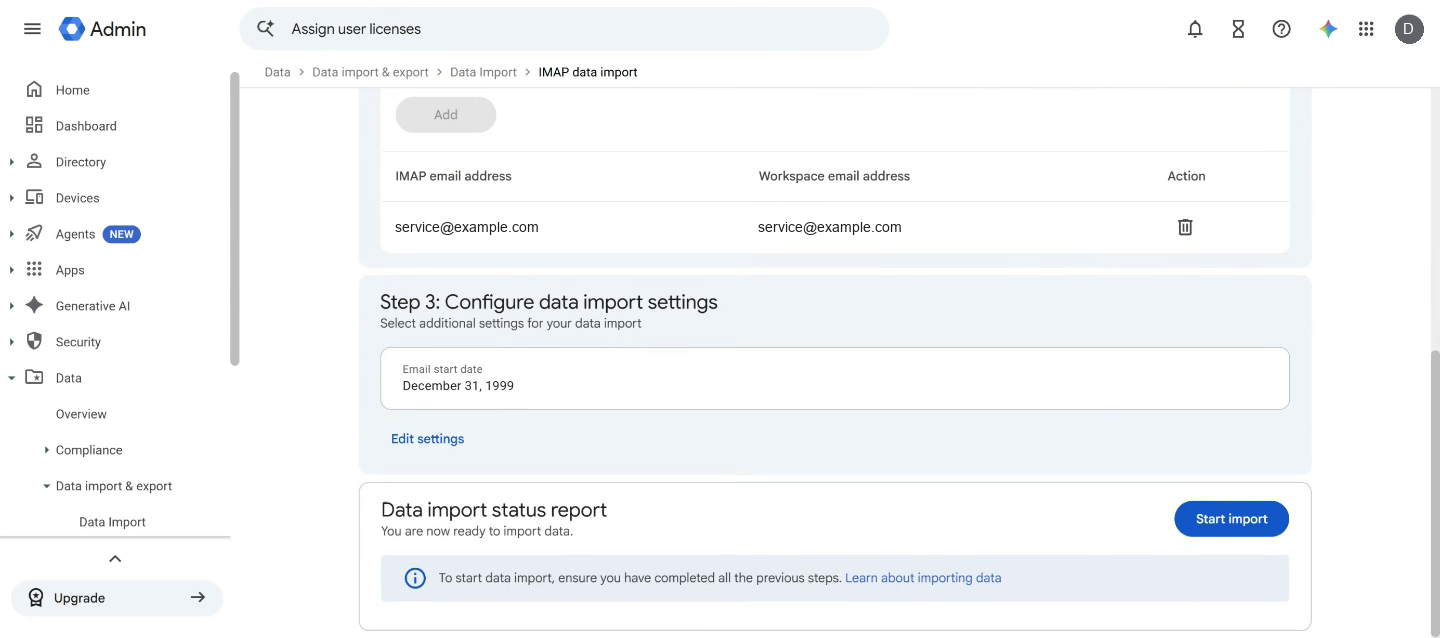
Task: Expand the Apps section
Action: tap(11, 270)
